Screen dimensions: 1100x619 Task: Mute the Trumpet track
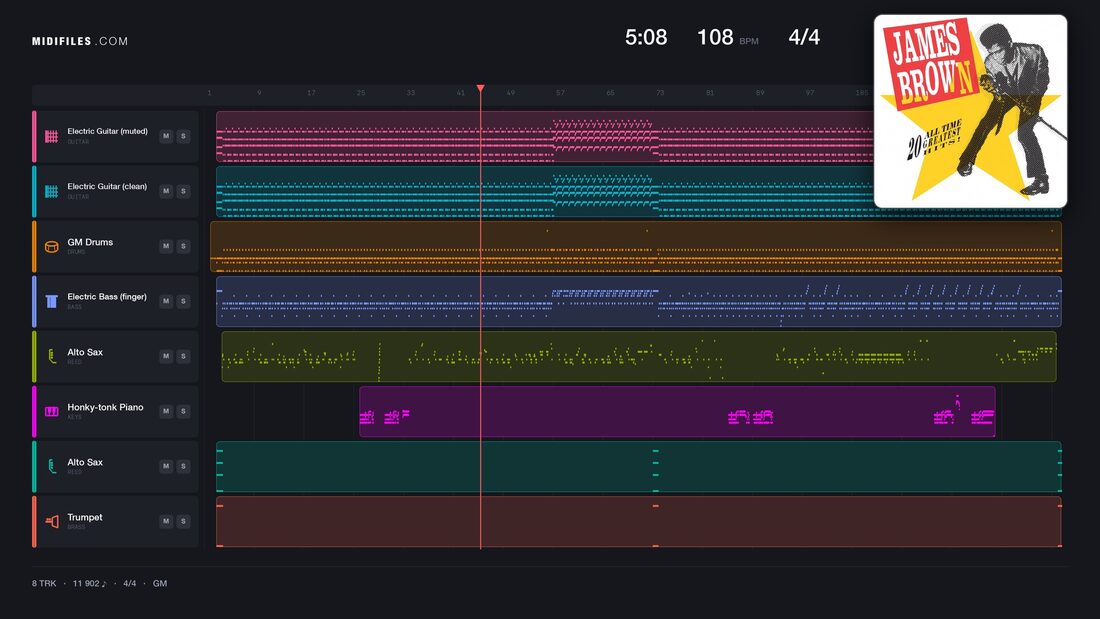point(166,521)
